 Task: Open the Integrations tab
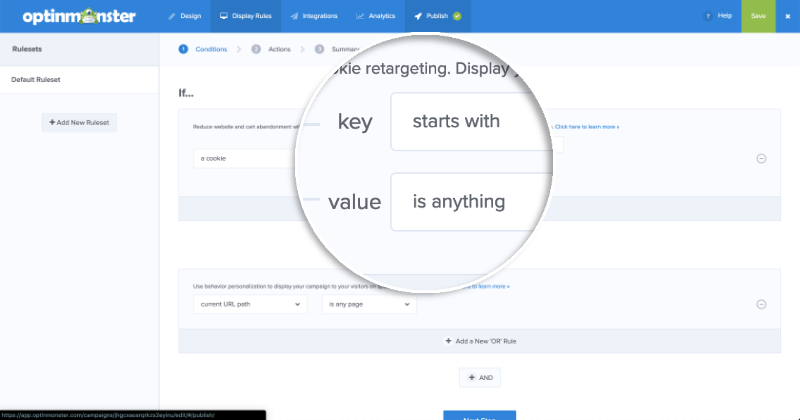click(x=314, y=16)
